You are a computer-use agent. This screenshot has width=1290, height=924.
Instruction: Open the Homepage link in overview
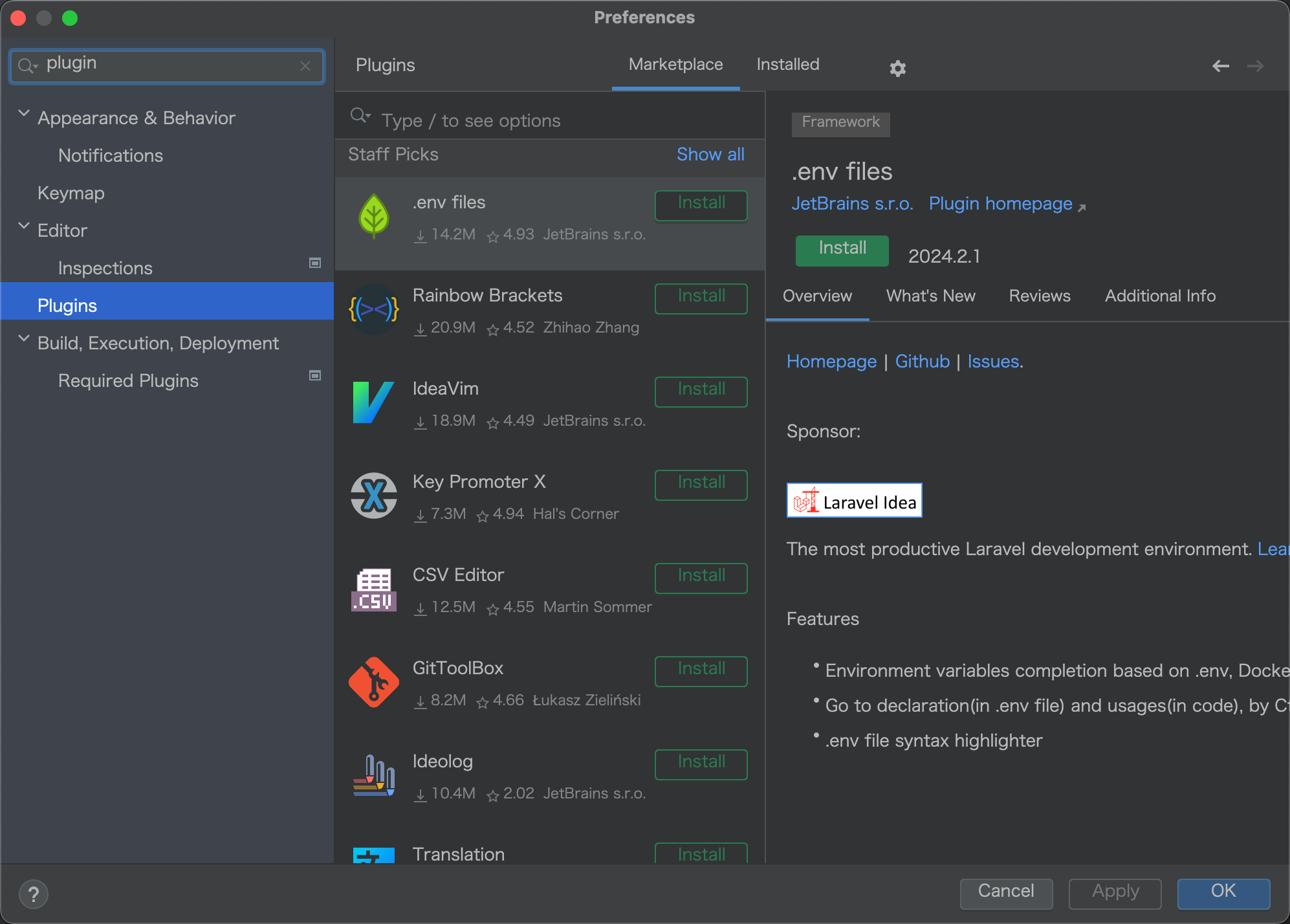(831, 362)
